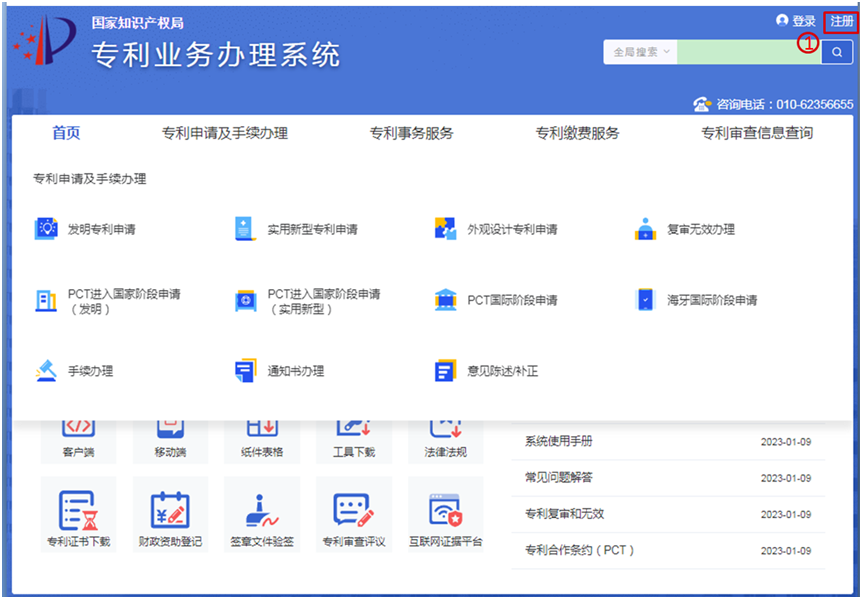Image resolution: width=862 pixels, height=599 pixels.
Task: Click the 客户端 code icon
Action: point(78,428)
